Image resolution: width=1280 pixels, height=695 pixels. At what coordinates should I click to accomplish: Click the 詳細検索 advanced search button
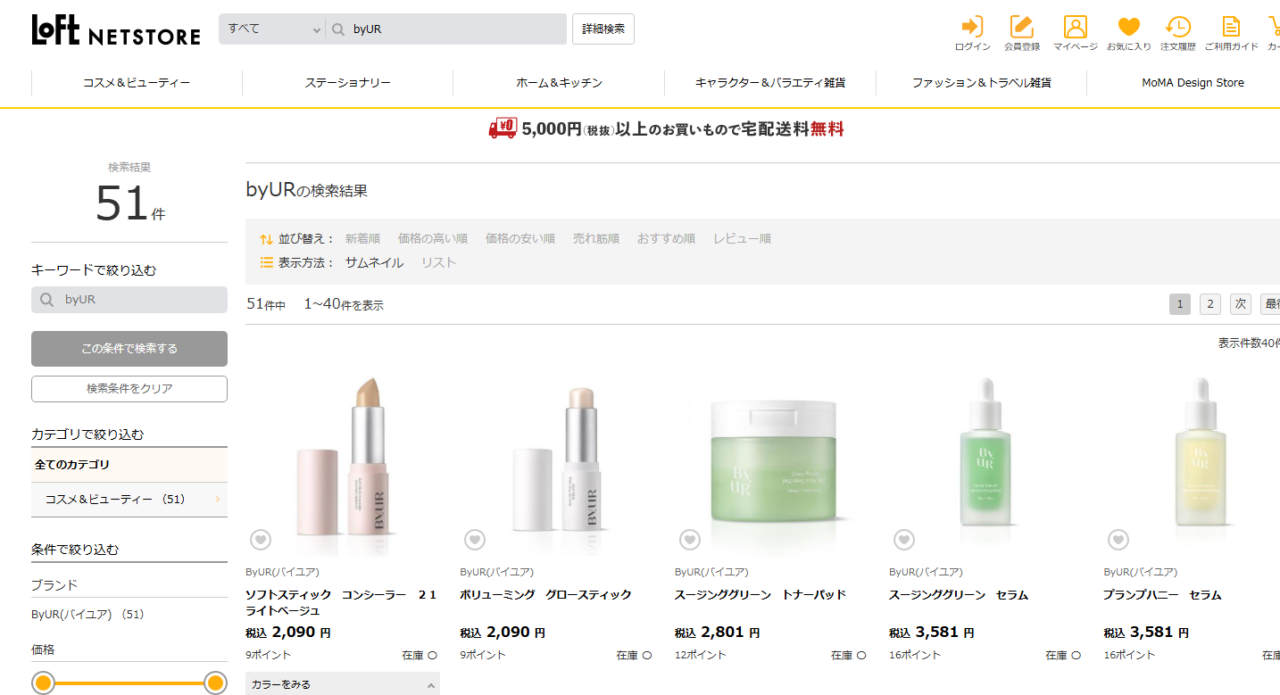tap(603, 29)
